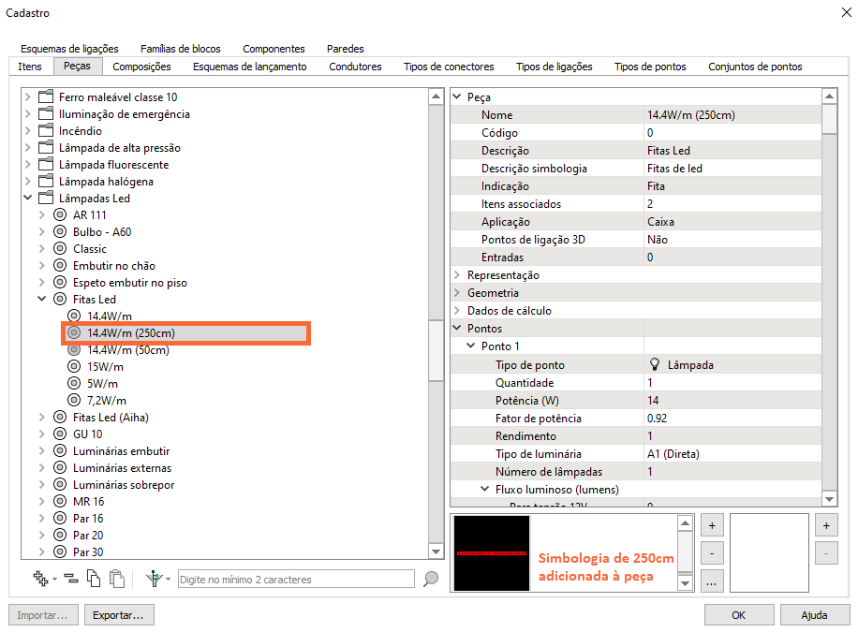
Task: Click the add new item icon in bottom toolbar
Action: (x=41, y=579)
